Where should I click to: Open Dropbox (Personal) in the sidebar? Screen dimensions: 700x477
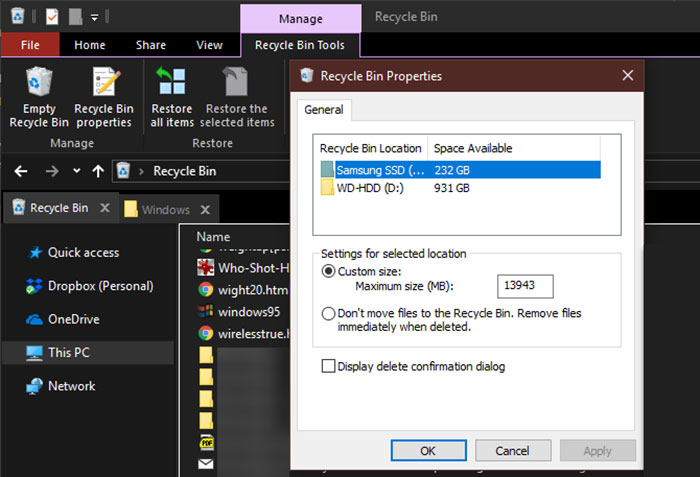[100, 286]
